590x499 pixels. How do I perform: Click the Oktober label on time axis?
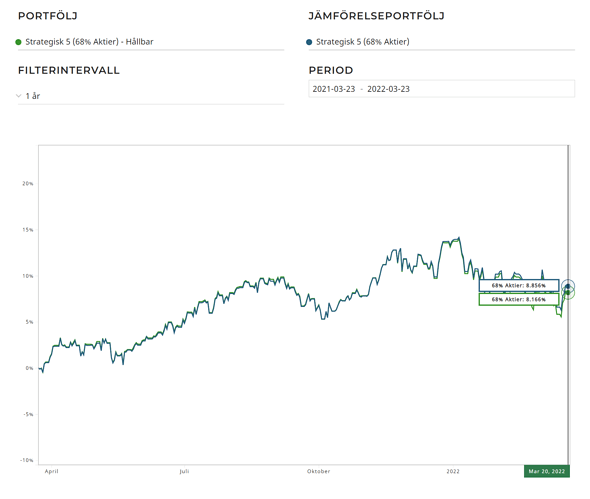[318, 471]
